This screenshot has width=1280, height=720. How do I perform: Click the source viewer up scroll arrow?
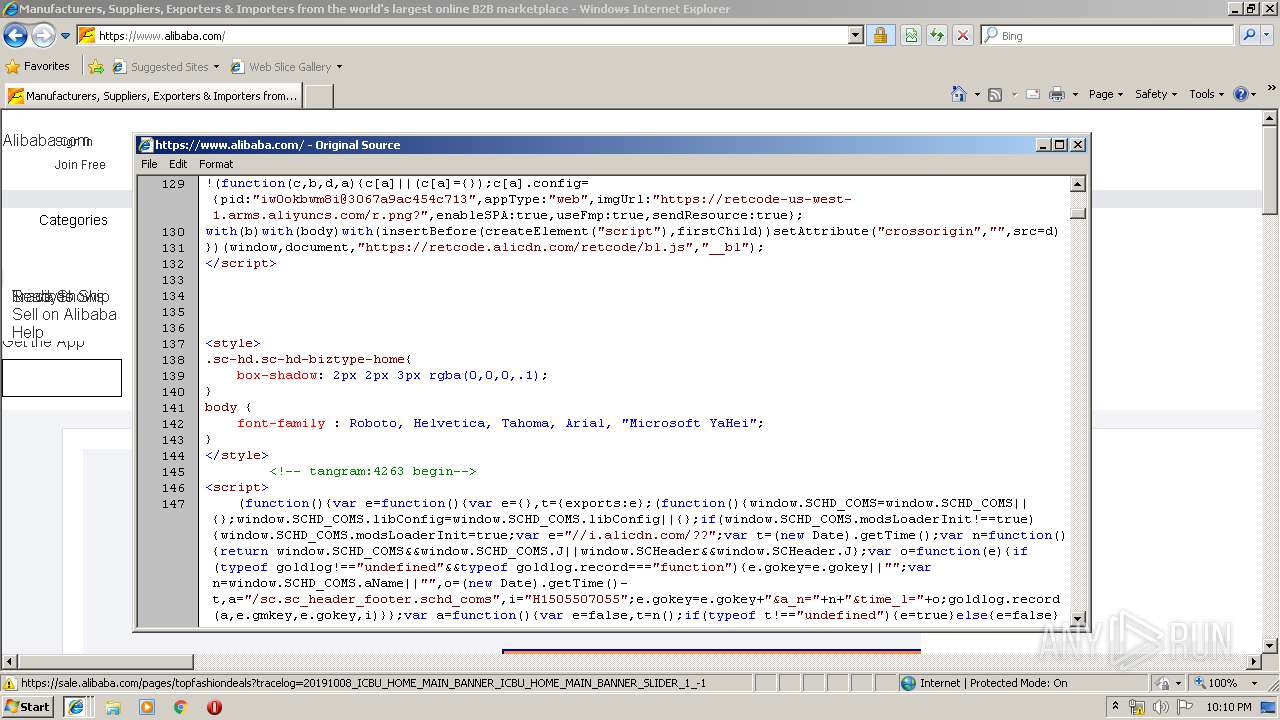(x=1078, y=184)
